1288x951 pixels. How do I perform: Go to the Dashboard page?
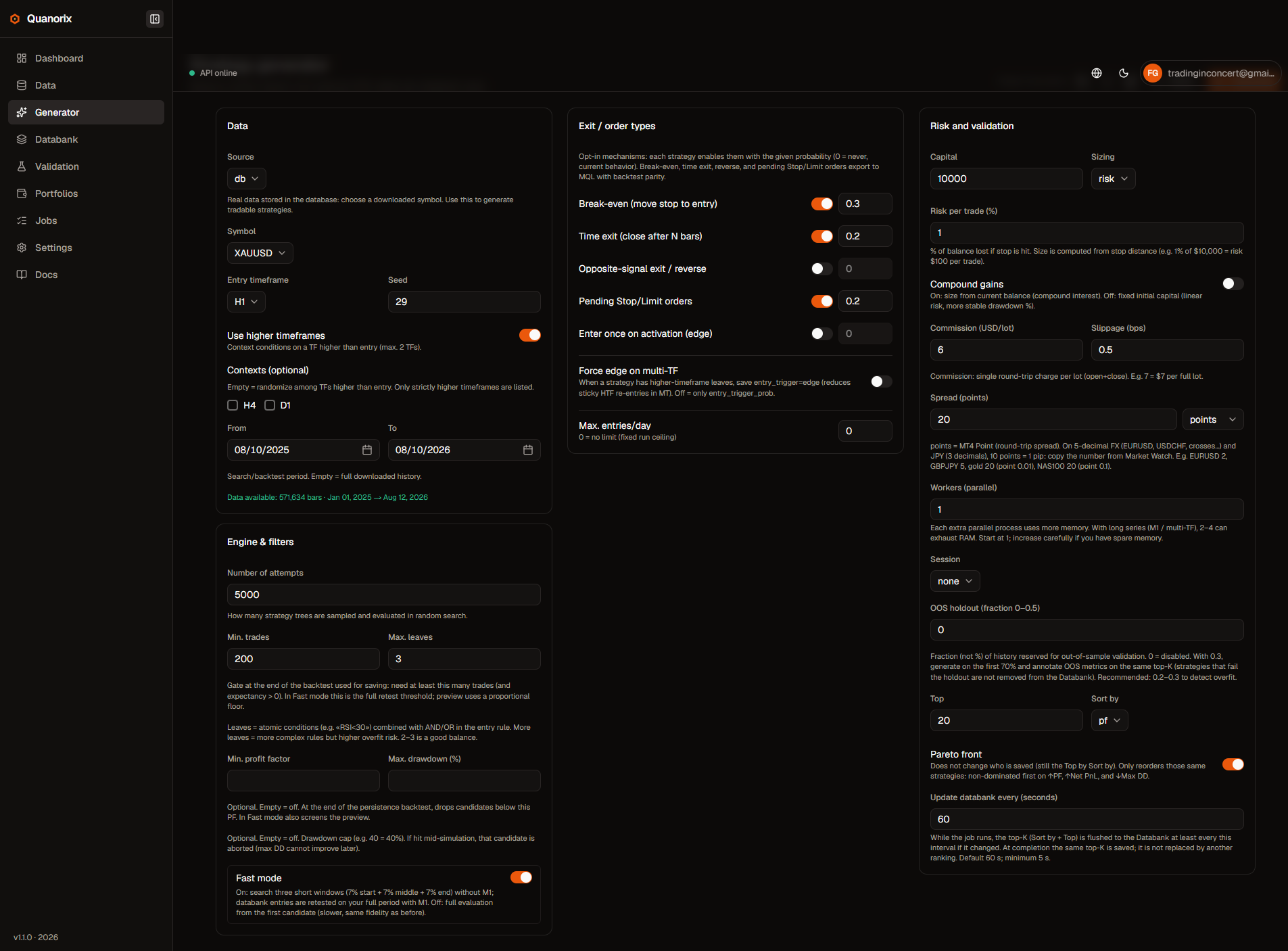[x=86, y=58]
